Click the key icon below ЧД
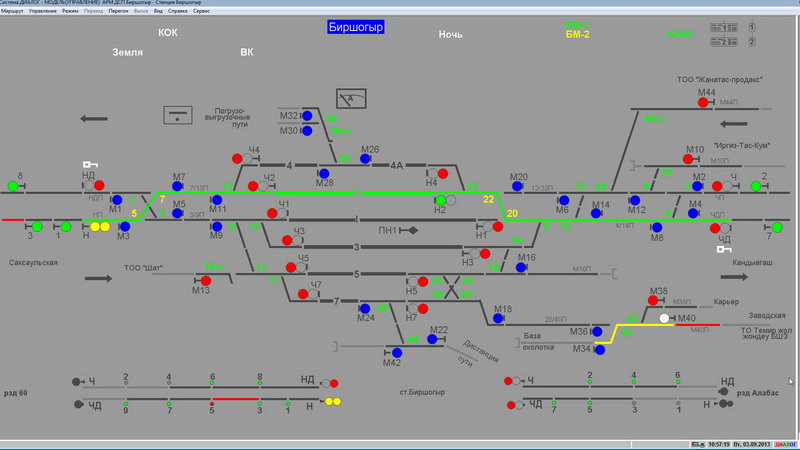The width and height of the screenshot is (800, 450). pyautogui.click(x=724, y=249)
